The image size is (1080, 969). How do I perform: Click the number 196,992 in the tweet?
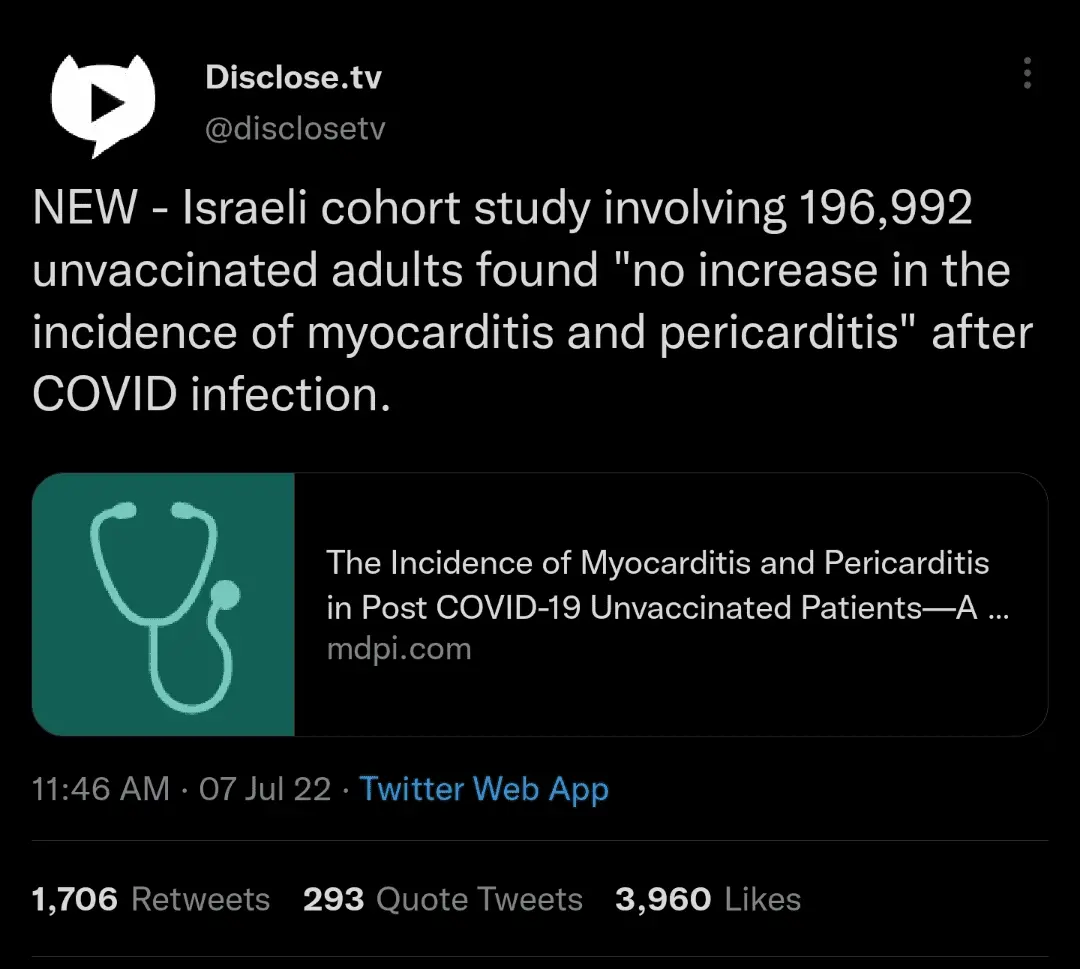tap(885, 208)
